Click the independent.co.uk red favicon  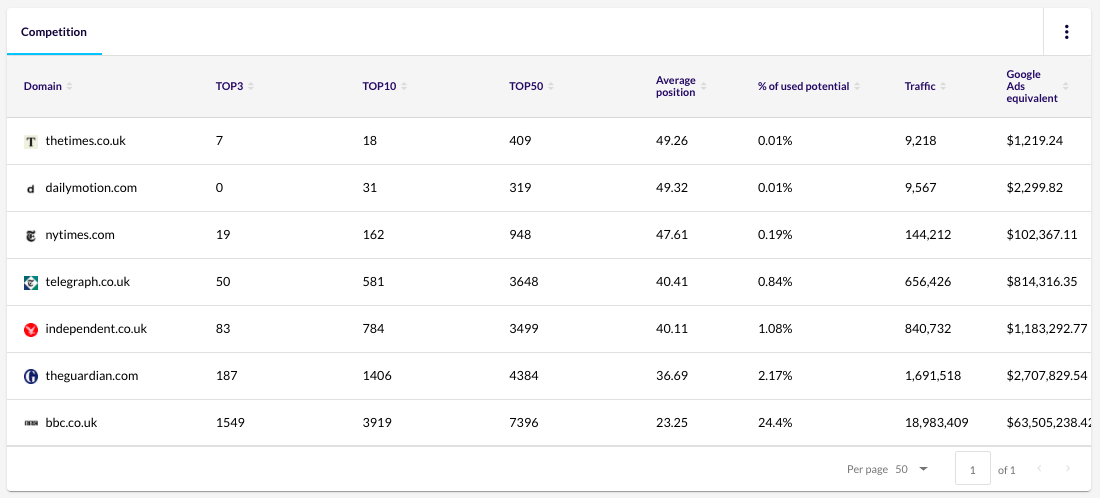30,330
